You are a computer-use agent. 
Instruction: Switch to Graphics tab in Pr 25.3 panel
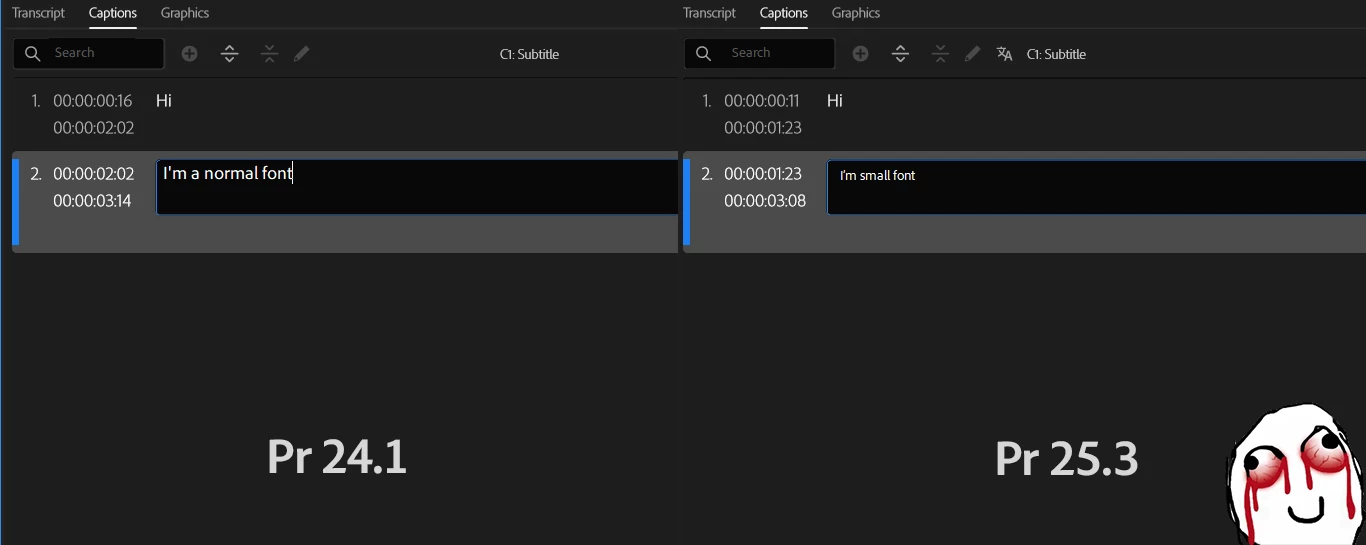coord(856,13)
